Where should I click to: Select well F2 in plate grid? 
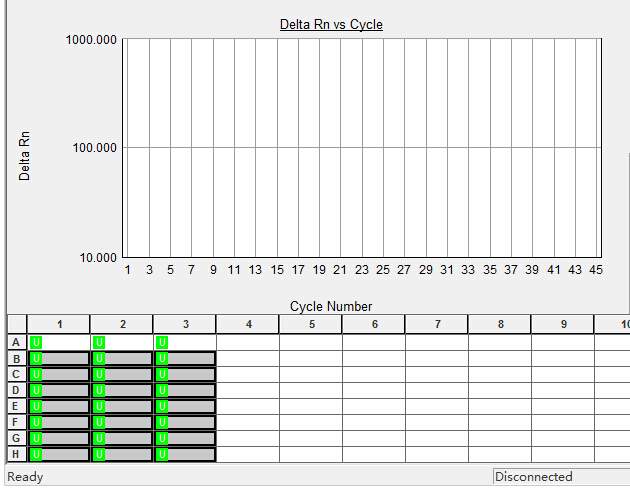point(122,422)
